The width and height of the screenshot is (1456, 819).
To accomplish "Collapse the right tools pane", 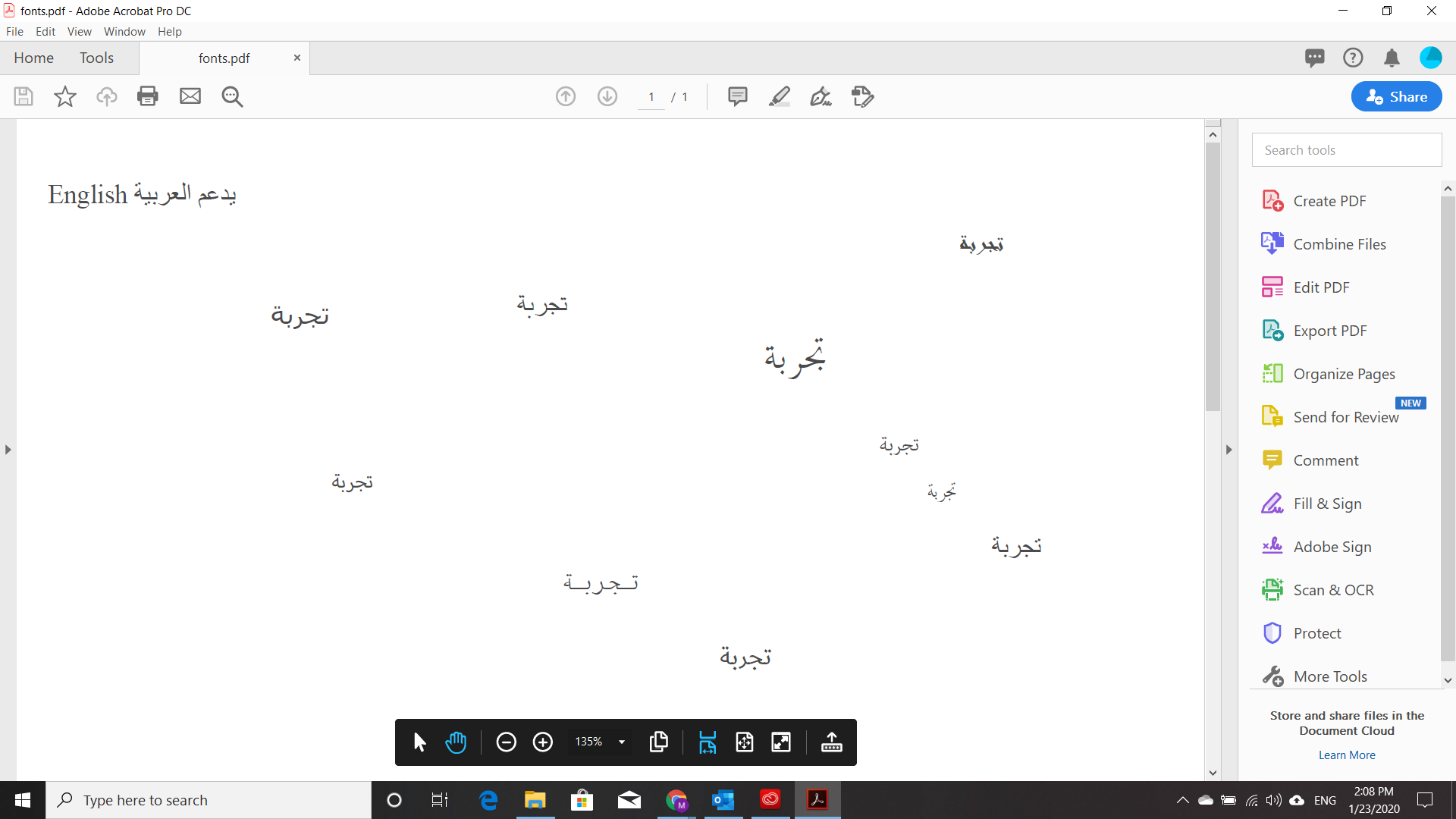I will tap(1228, 450).
